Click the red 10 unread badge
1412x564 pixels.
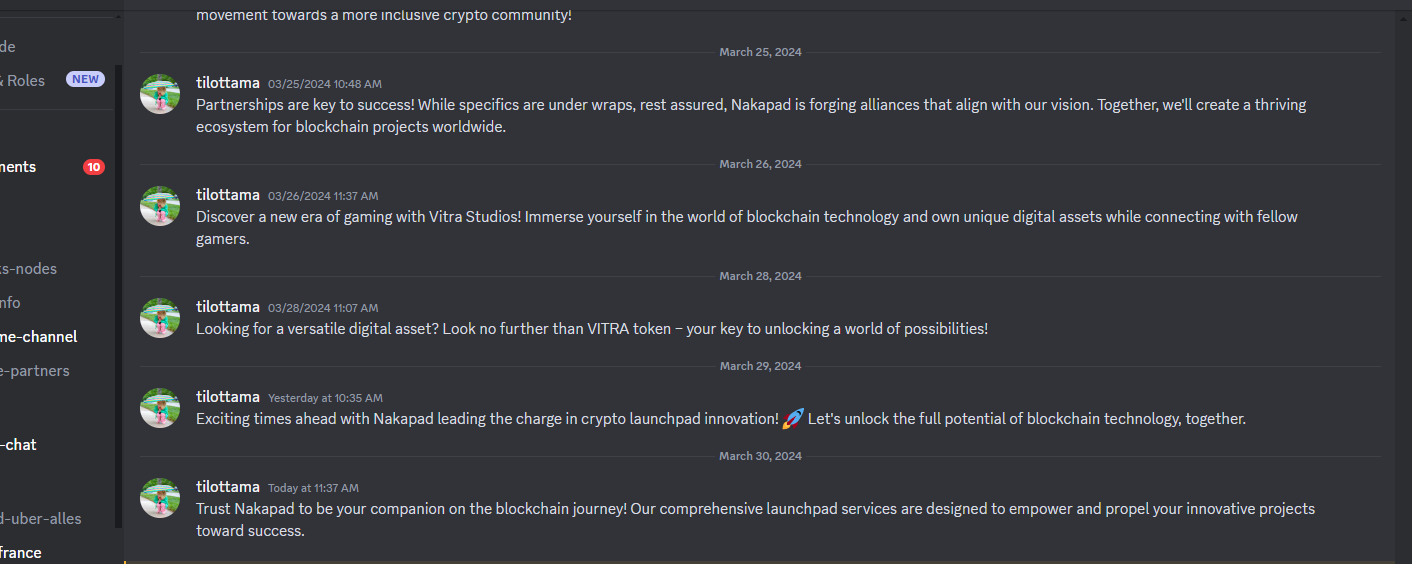[94, 167]
